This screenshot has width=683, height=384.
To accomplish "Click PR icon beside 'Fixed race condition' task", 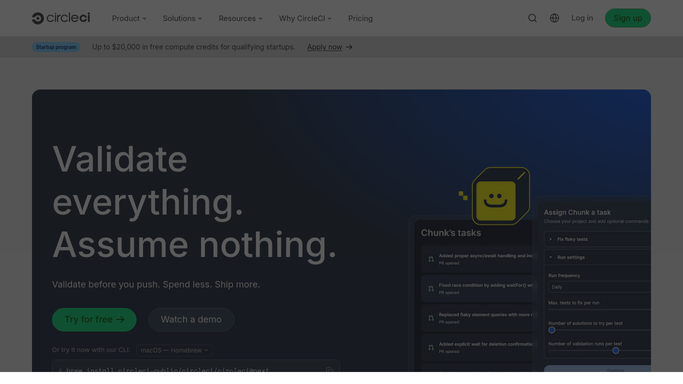I will coord(431,289).
